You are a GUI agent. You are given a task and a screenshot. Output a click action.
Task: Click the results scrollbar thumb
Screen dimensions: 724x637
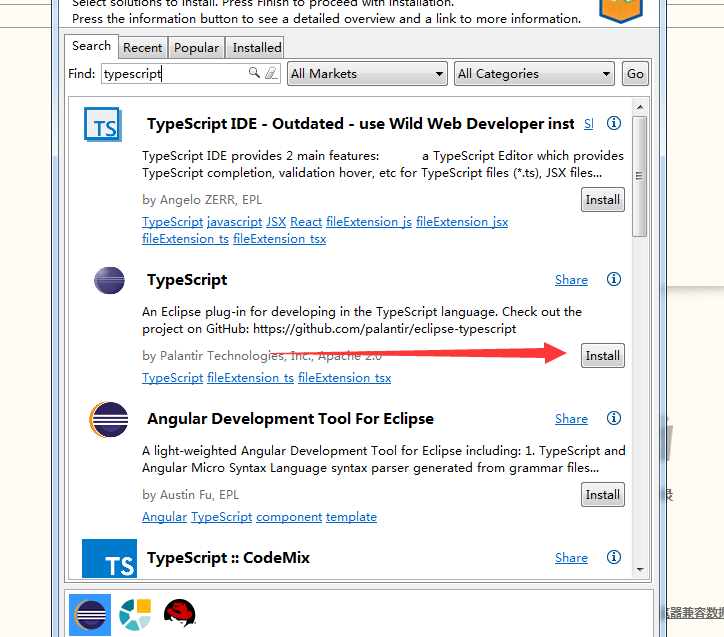[640, 176]
